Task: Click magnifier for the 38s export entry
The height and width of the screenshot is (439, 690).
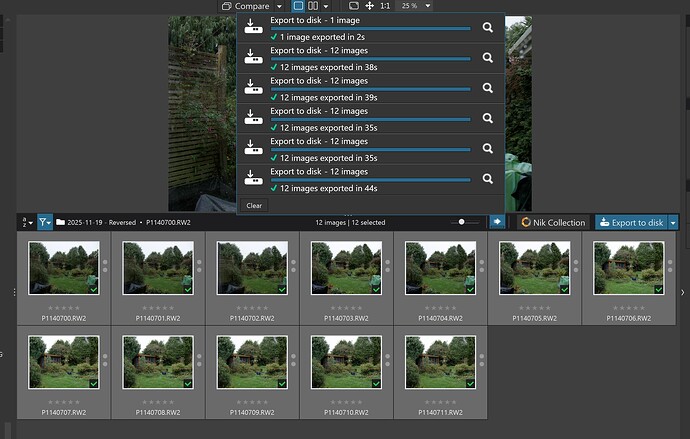Action: click(488, 58)
